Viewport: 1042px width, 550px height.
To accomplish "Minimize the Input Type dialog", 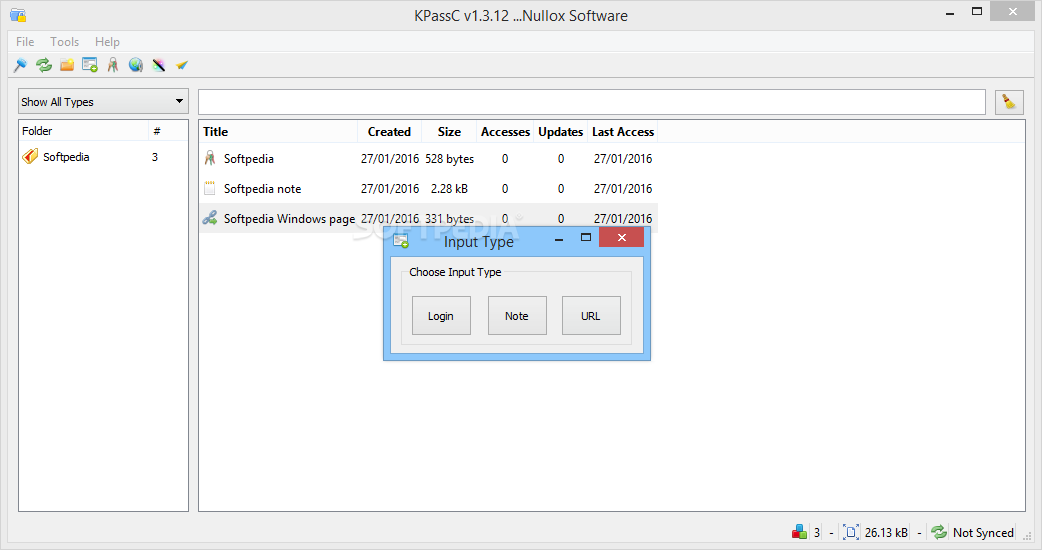I will point(559,238).
